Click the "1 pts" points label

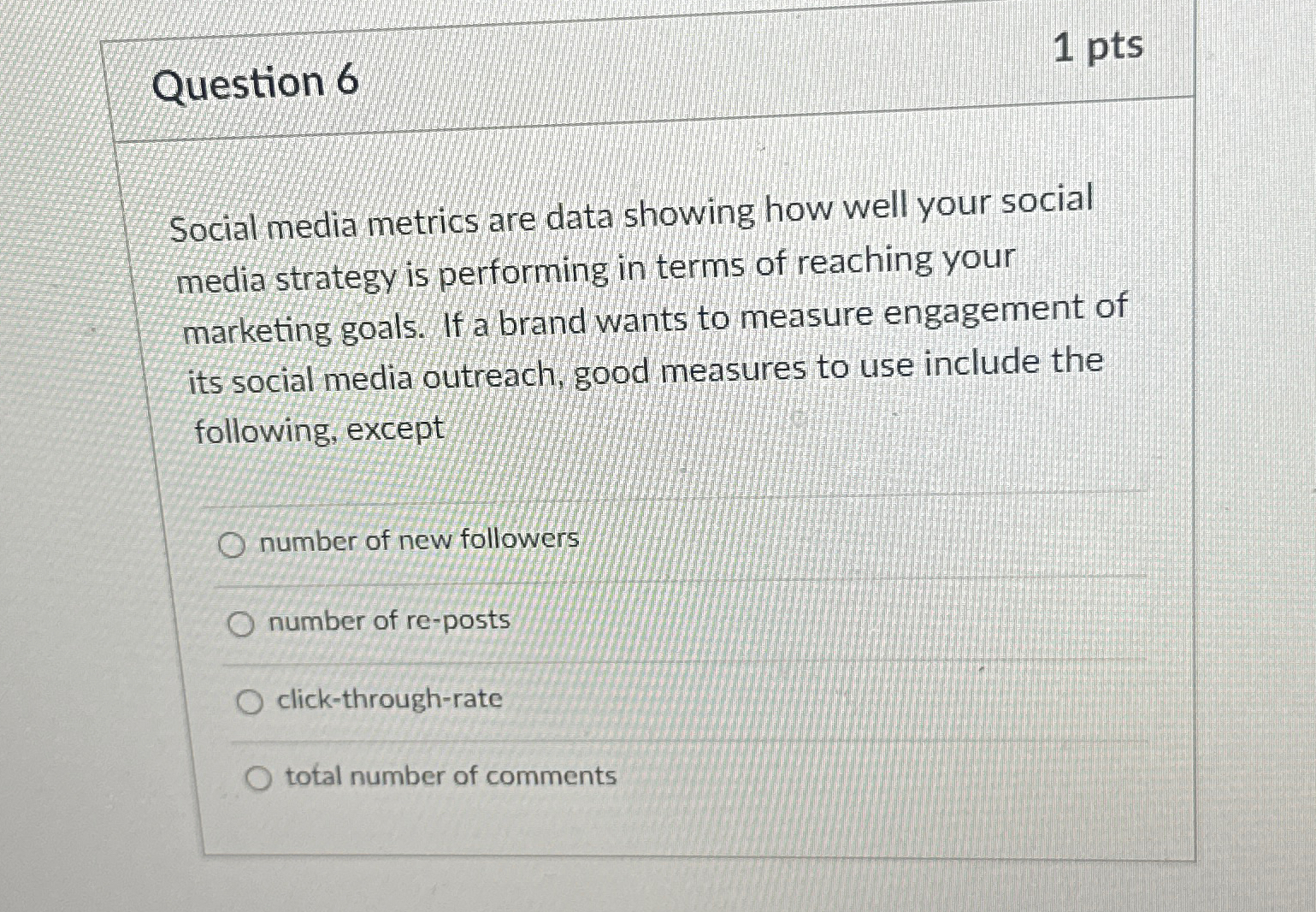pyautogui.click(x=1098, y=47)
